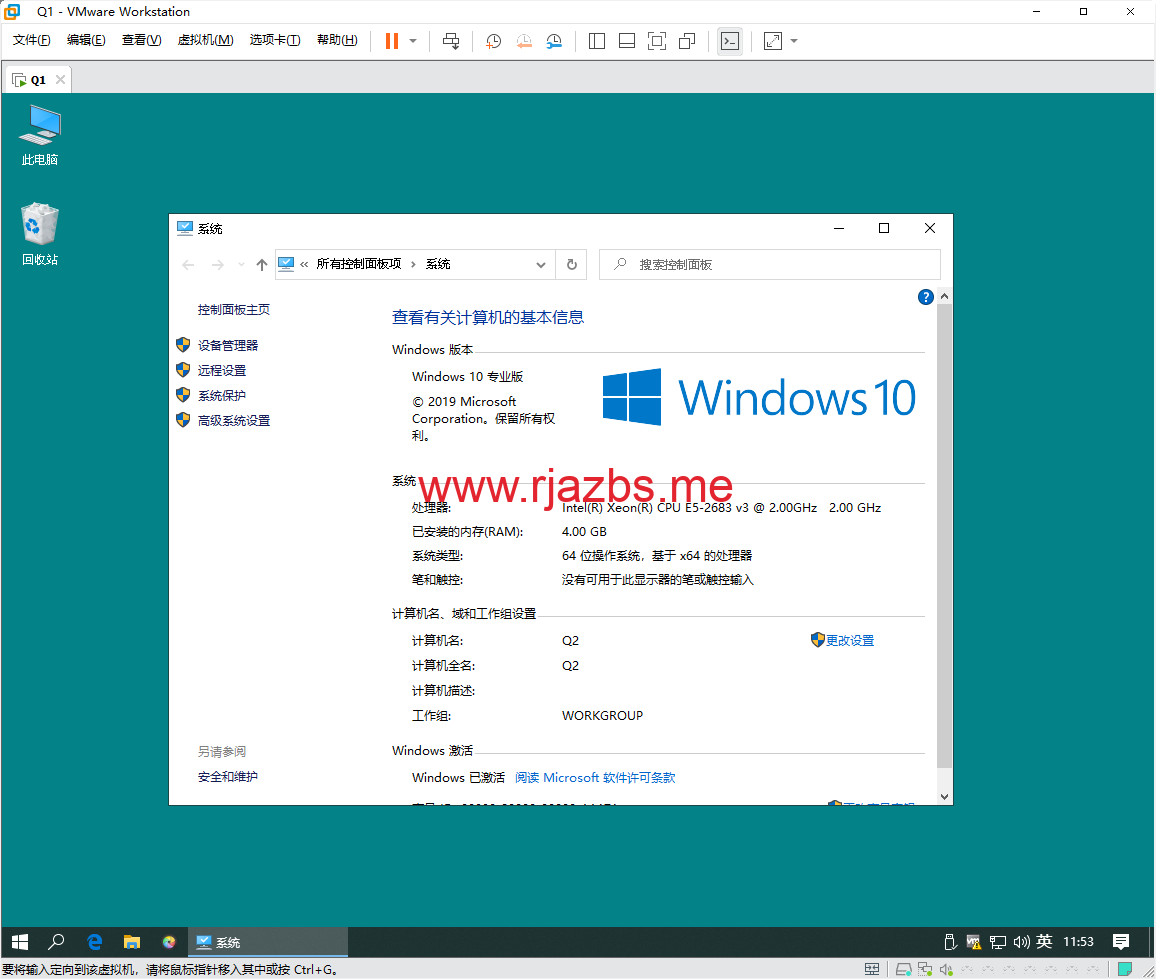Click the scrollbar up arrow in 系统 window
The image size is (1156, 979).
point(944,296)
